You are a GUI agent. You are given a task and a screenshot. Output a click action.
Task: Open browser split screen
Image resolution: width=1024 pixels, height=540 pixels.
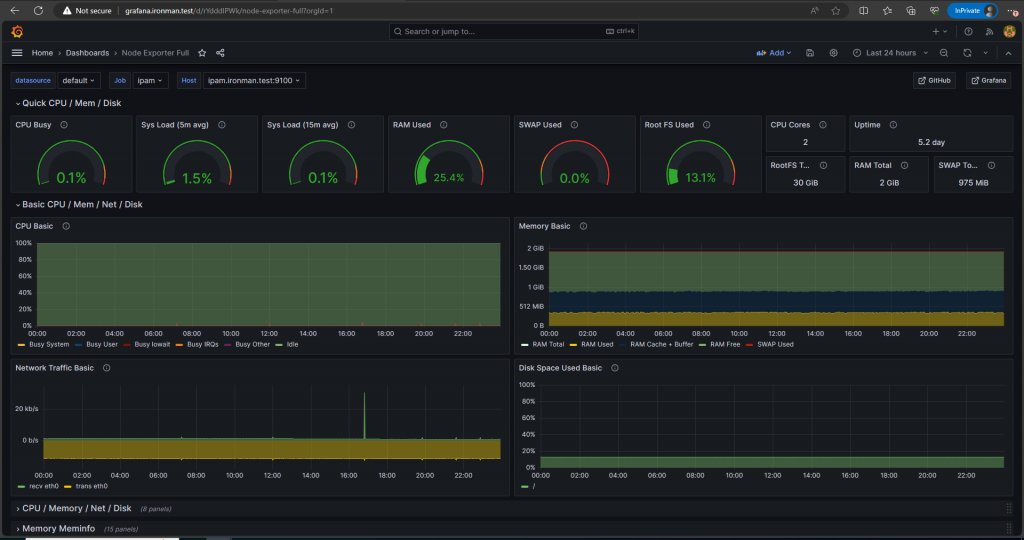tap(863, 10)
